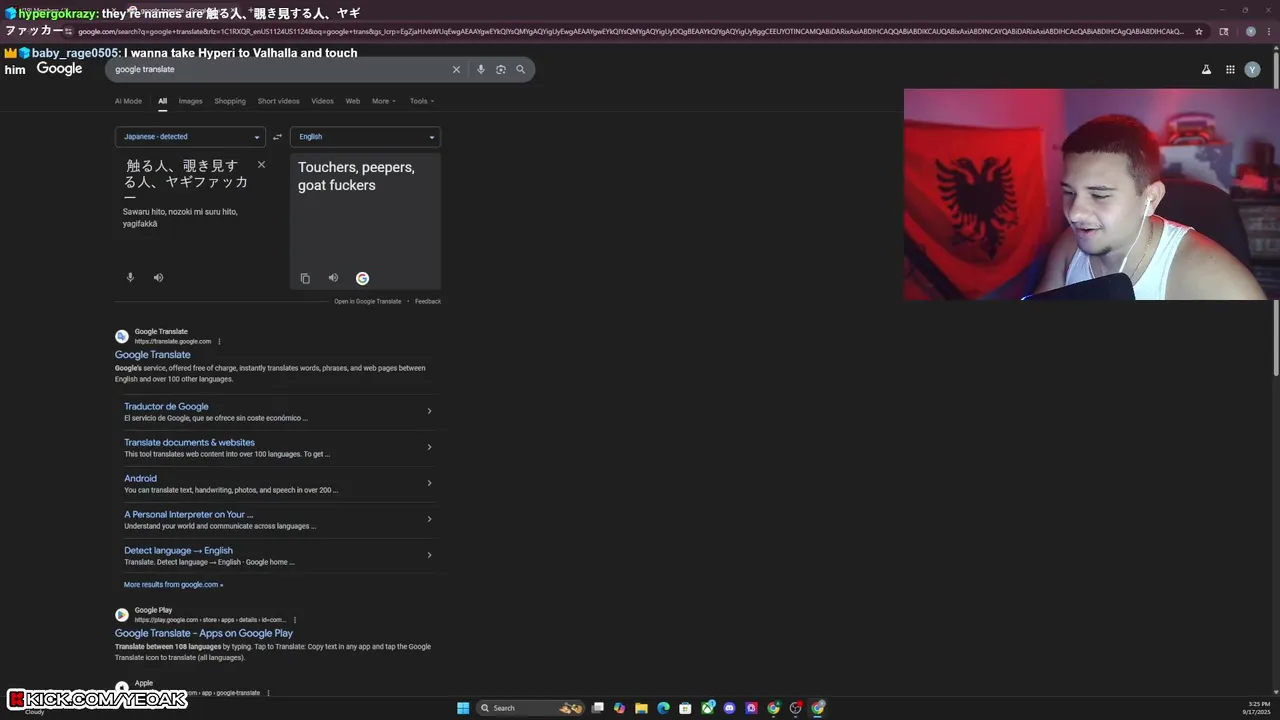Open the Windows Start menu
The image size is (1280, 720).
tap(463, 708)
